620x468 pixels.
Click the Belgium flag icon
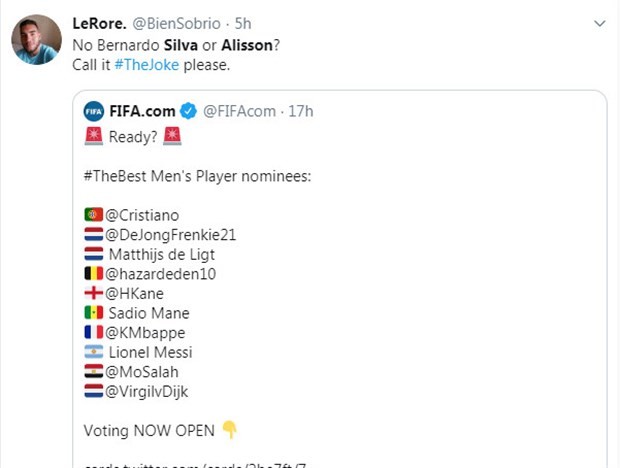(x=94, y=273)
